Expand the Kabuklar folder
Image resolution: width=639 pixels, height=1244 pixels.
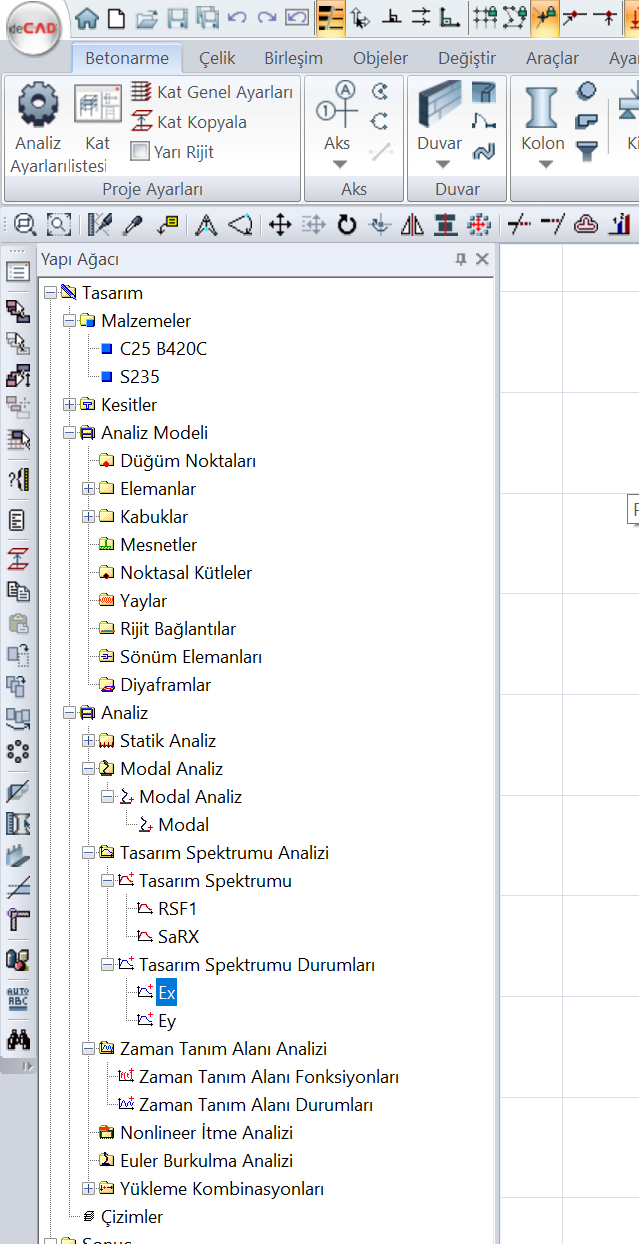(x=88, y=517)
